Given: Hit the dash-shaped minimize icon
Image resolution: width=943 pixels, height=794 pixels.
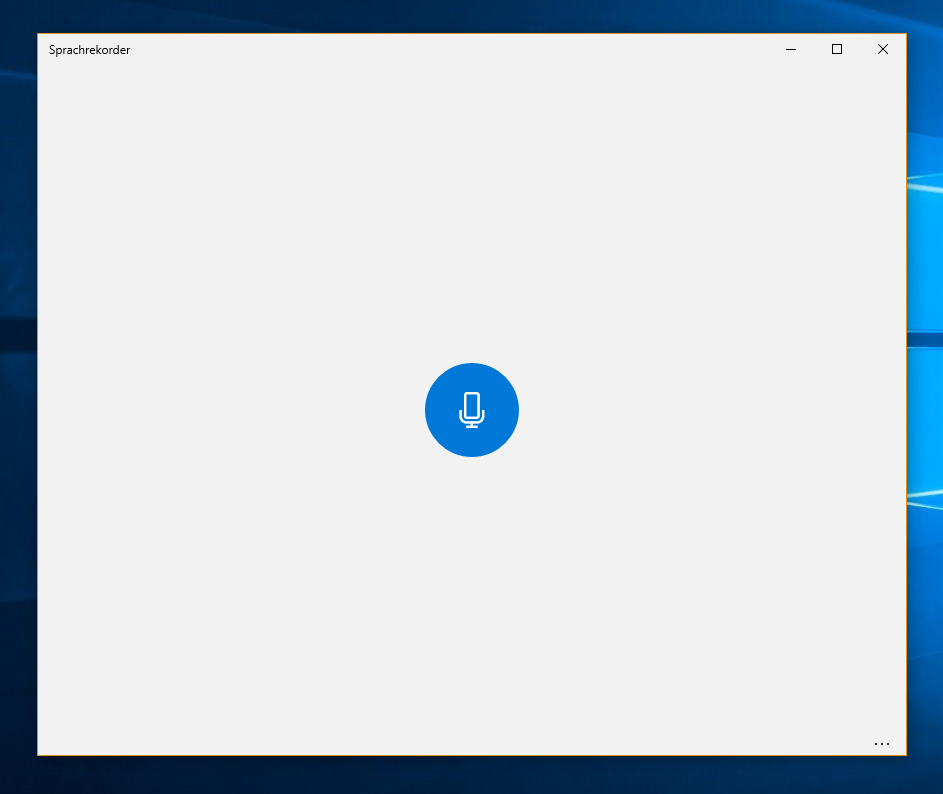Looking at the screenshot, I should coord(791,50).
